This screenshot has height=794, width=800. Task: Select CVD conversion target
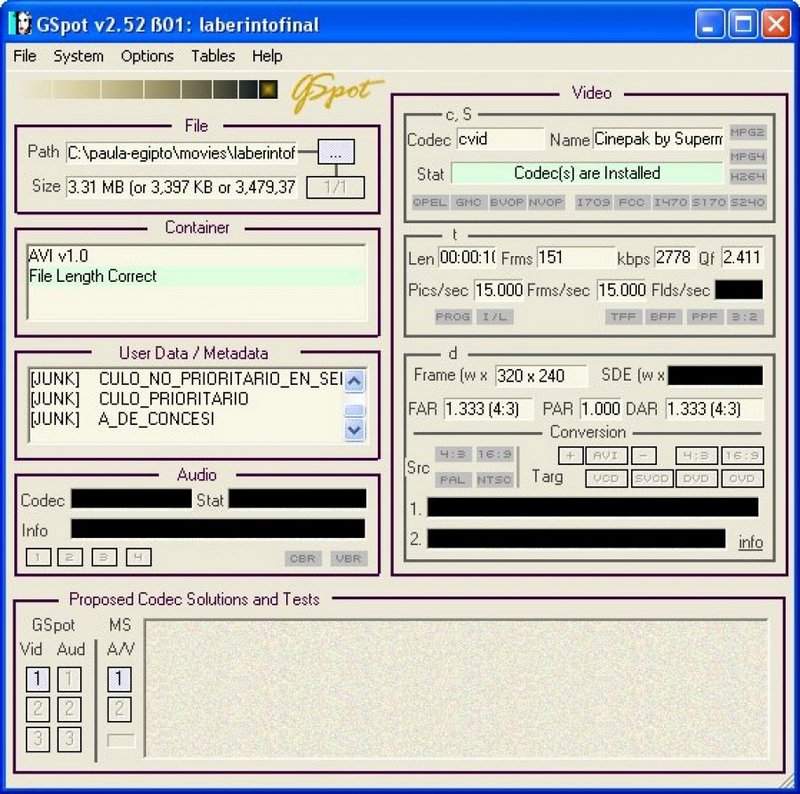pyautogui.click(x=742, y=479)
